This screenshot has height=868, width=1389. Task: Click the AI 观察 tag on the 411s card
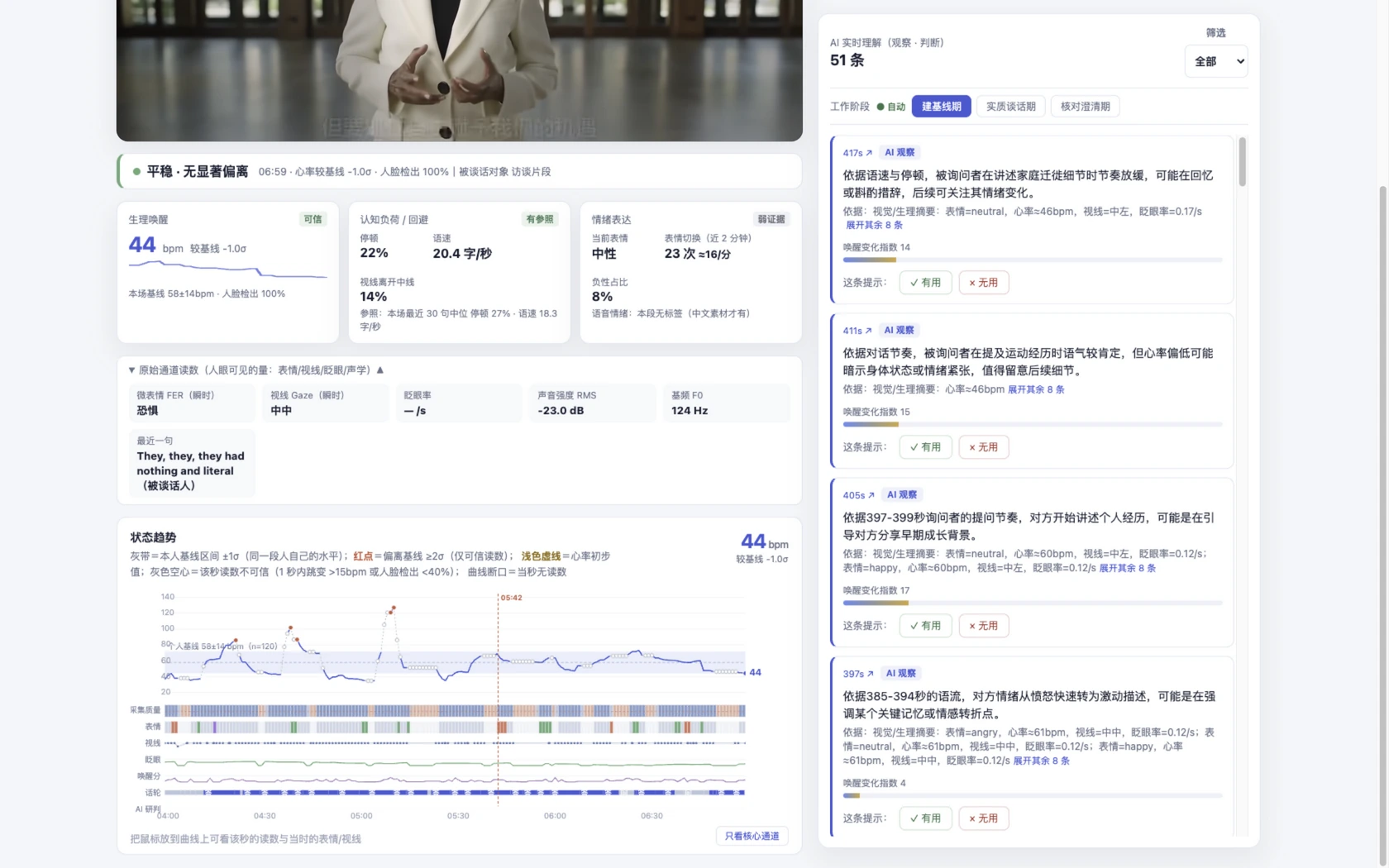point(899,331)
